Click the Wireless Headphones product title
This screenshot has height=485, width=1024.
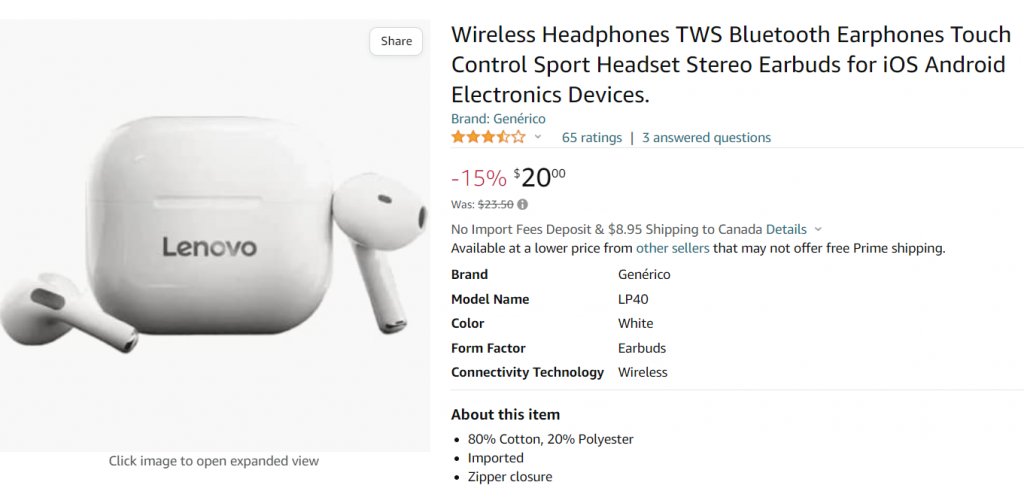click(x=730, y=65)
